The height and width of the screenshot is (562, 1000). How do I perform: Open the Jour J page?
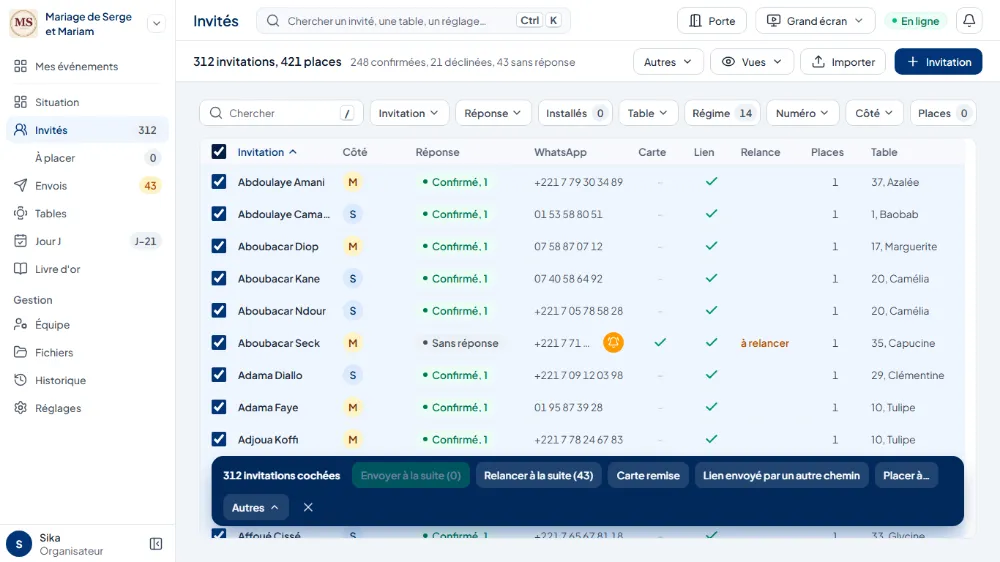[x=87, y=241]
